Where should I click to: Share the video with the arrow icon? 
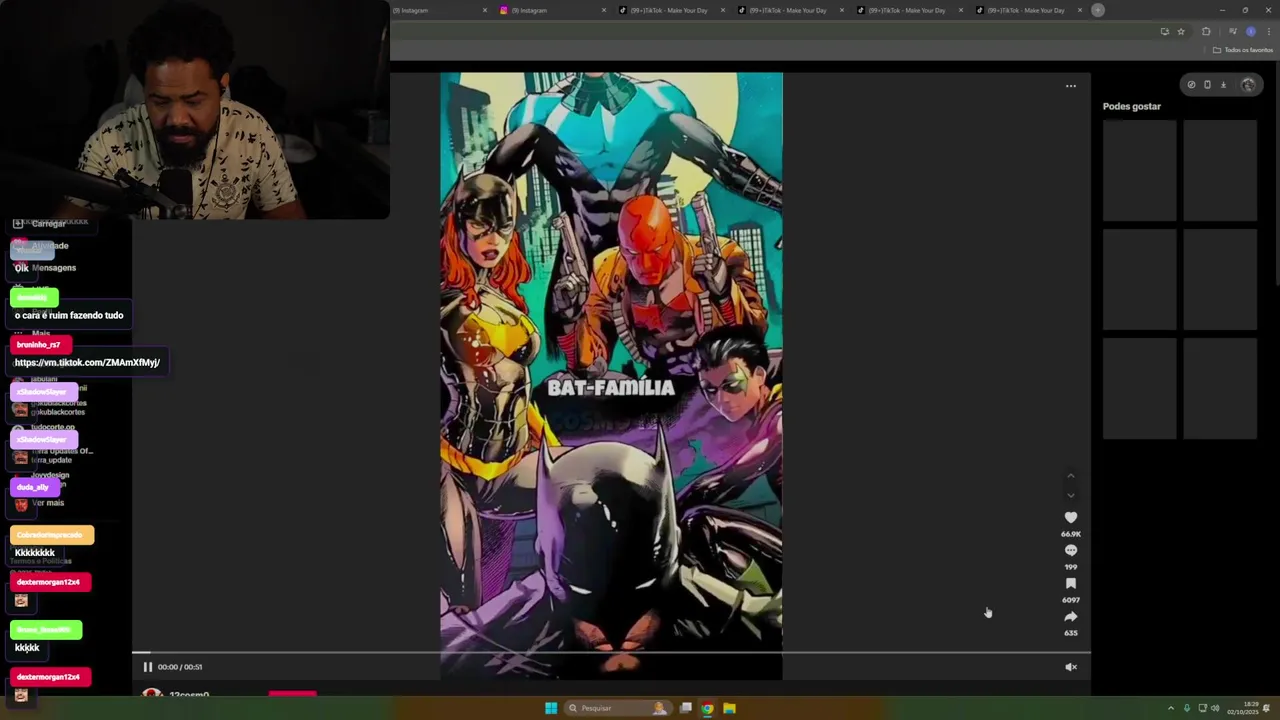(x=1071, y=617)
